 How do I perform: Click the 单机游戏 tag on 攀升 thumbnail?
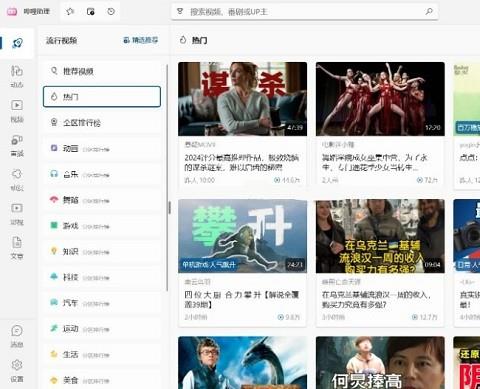209,265
